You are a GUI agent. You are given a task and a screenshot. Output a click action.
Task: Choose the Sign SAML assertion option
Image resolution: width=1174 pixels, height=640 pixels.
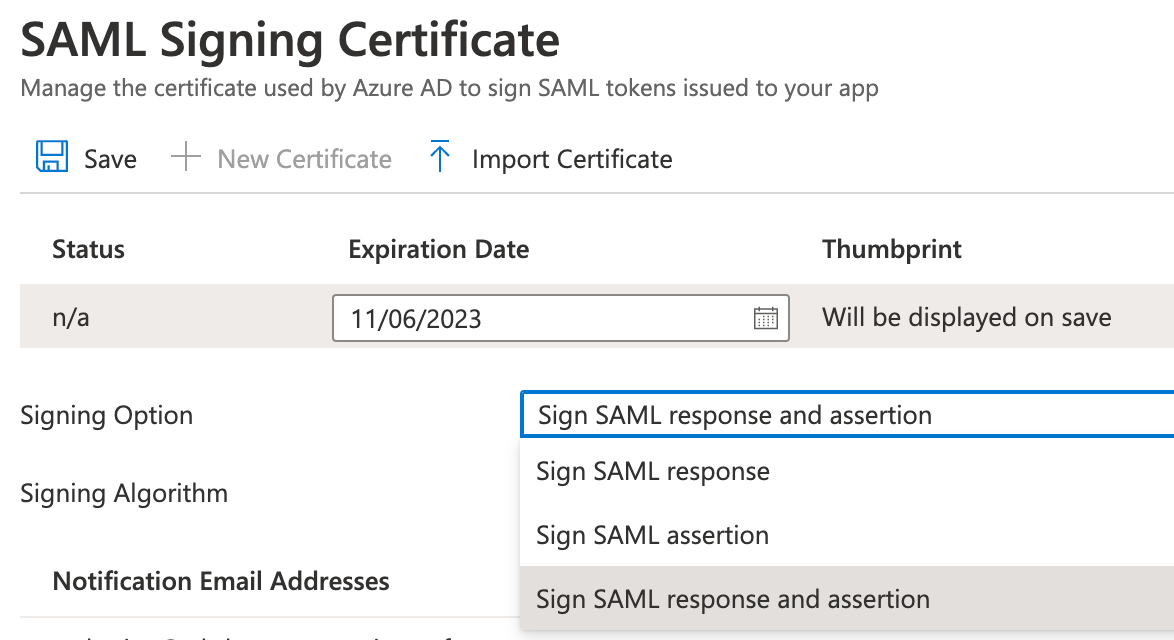point(652,535)
